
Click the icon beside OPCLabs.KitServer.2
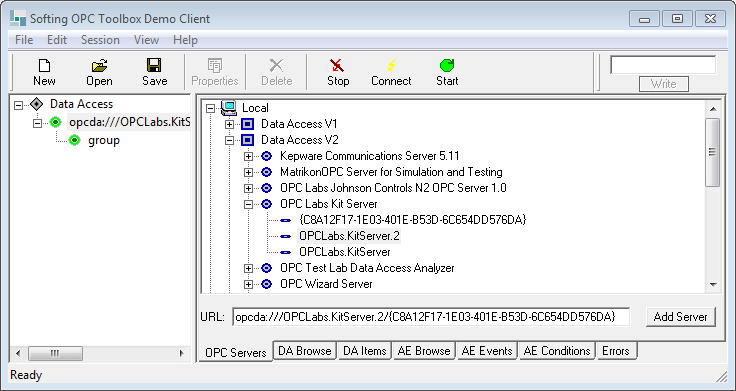point(285,236)
